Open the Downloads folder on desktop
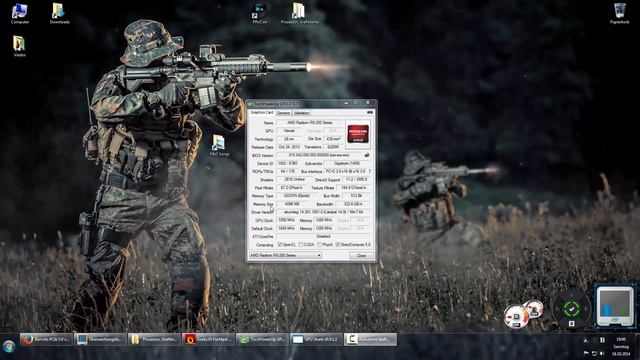The image size is (640, 360). (x=60, y=13)
